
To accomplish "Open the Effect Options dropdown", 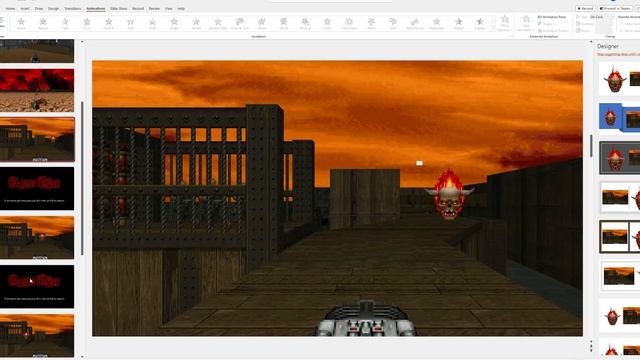I will coord(504,23).
